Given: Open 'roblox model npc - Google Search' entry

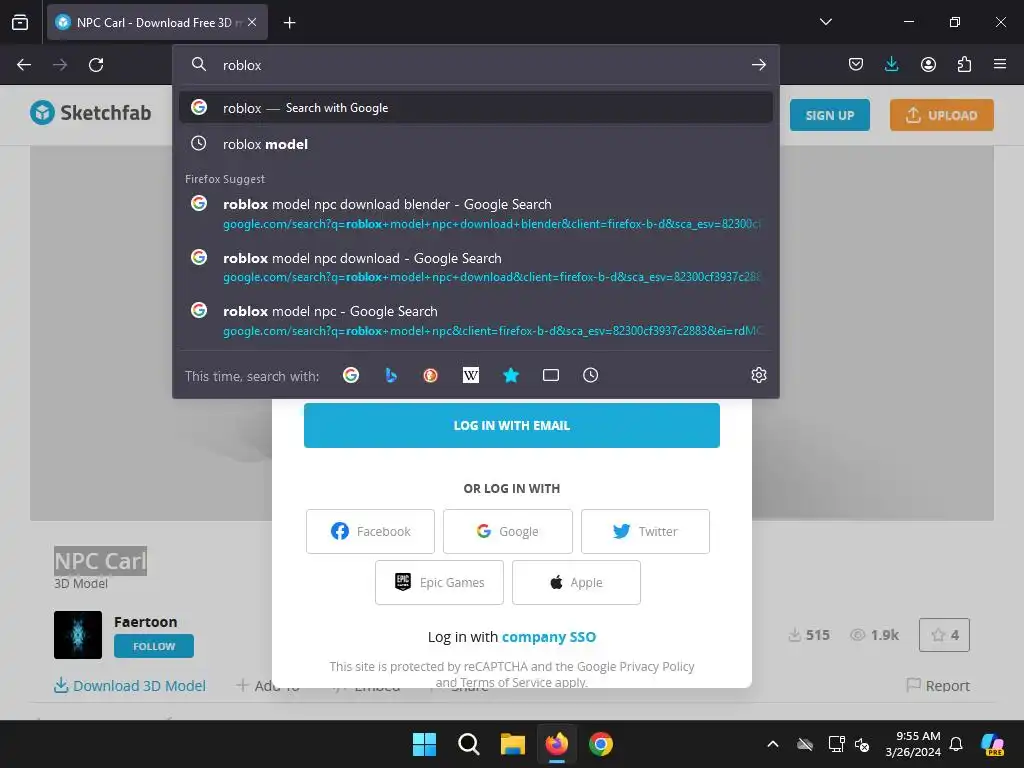Looking at the screenshot, I should click(x=475, y=321).
